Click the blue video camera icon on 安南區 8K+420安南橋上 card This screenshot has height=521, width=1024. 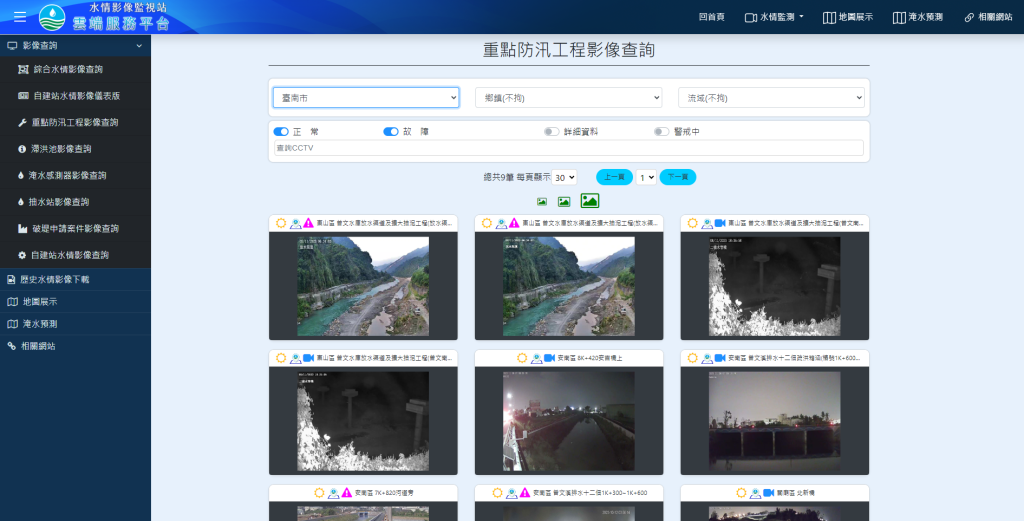549,358
